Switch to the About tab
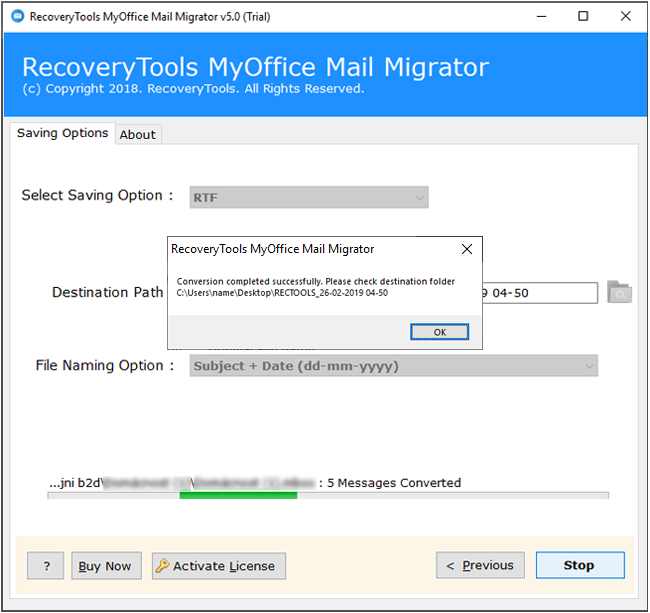Image resolution: width=650 pixels, height=613 pixels. point(138,135)
